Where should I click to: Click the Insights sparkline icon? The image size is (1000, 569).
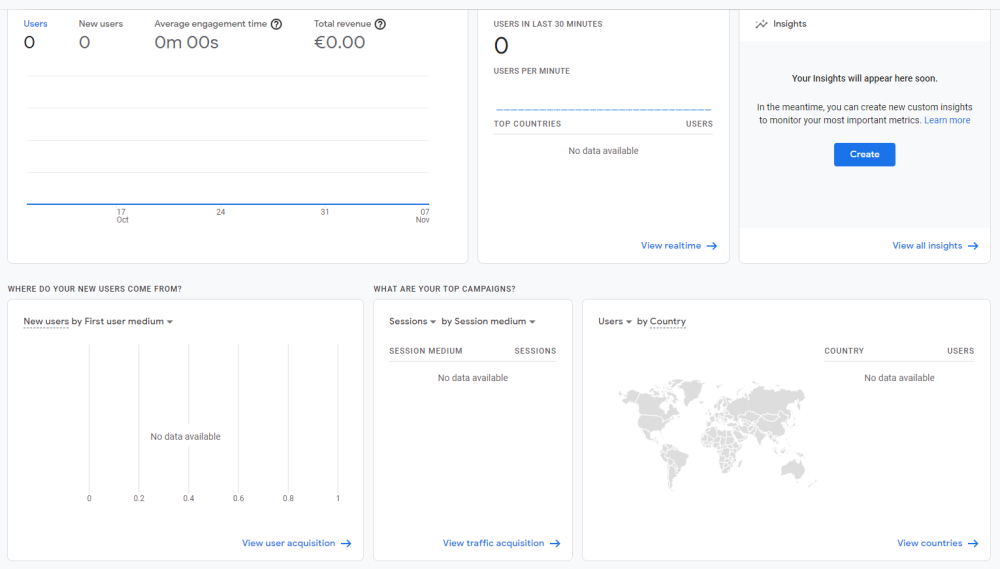(x=762, y=24)
